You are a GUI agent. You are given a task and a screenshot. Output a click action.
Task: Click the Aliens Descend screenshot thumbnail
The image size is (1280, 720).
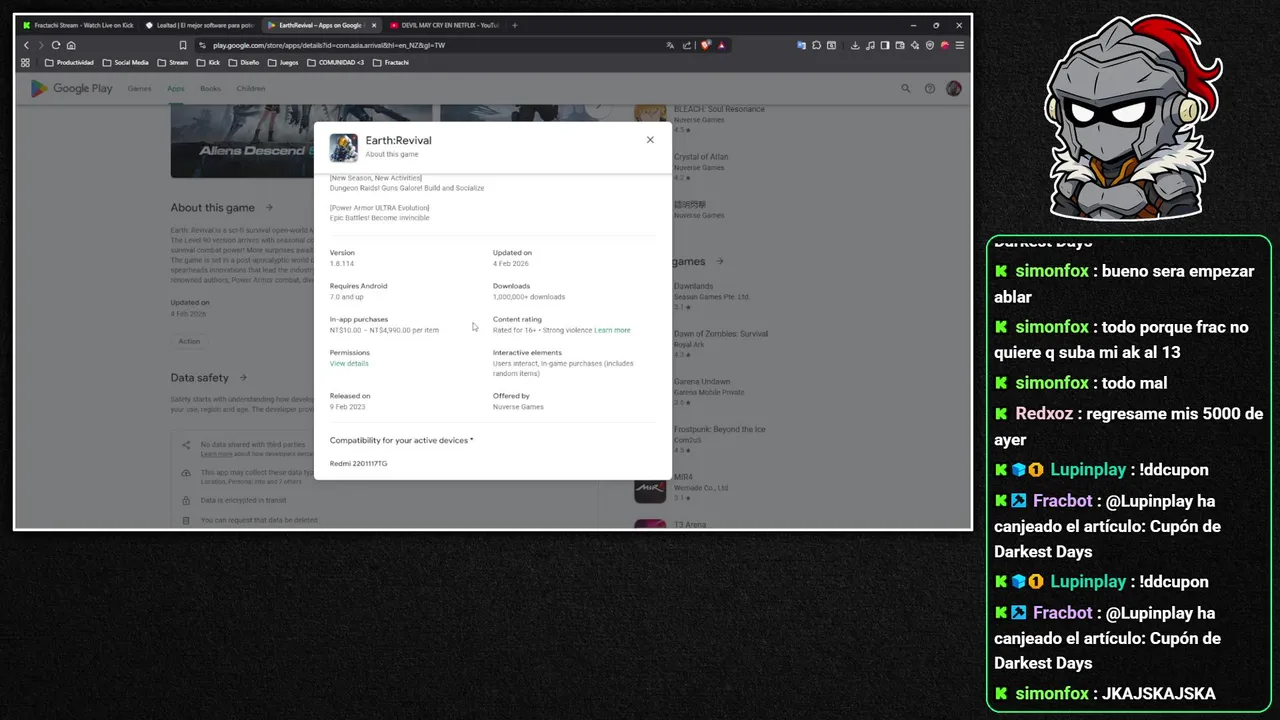point(242,141)
